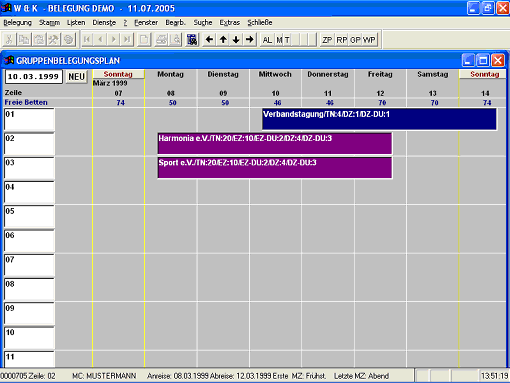Click the RP toolbar button
Viewport: 510px width, 383px height.
pos(342,40)
